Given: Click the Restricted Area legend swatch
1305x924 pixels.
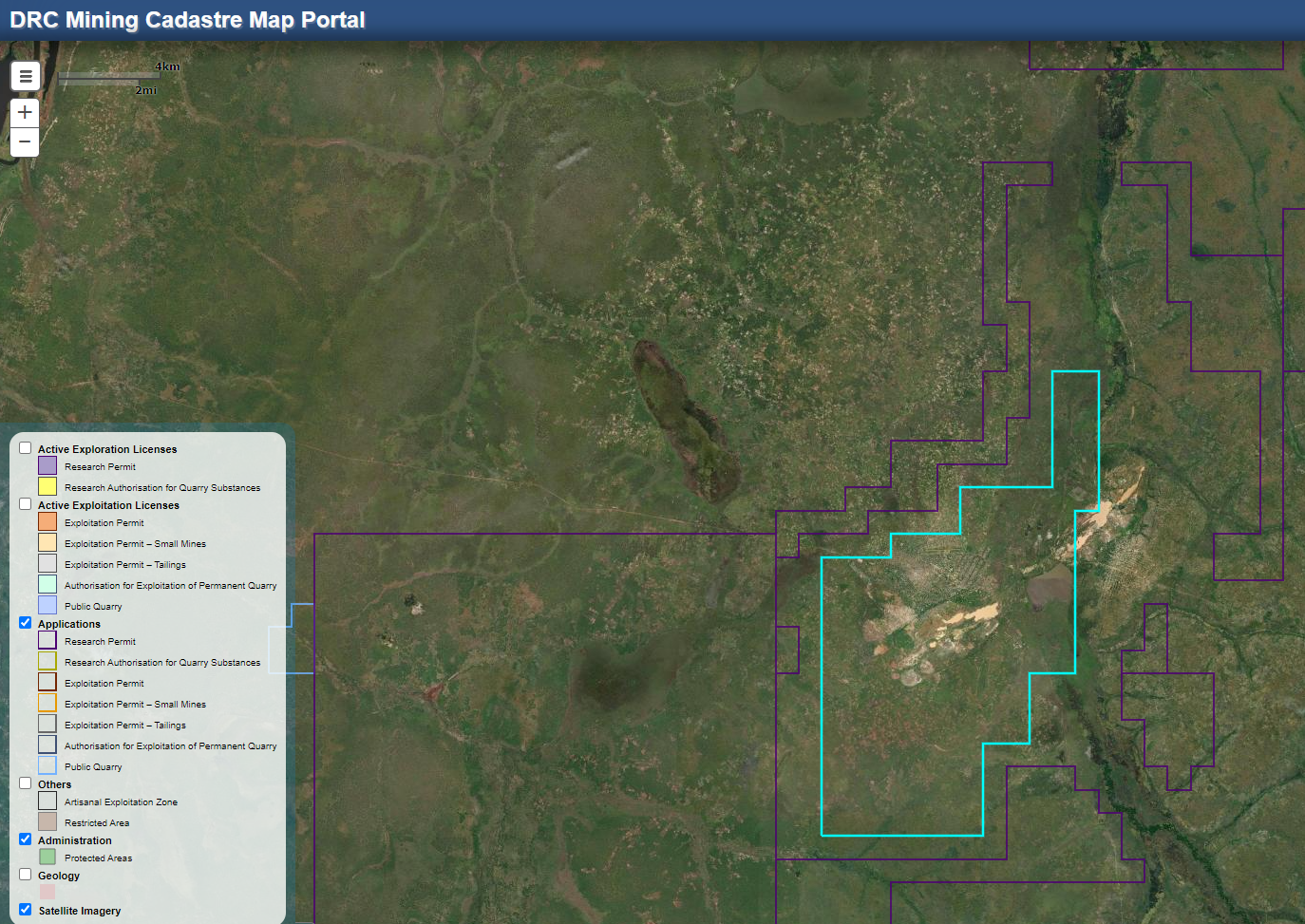Looking at the screenshot, I should [x=47, y=821].
